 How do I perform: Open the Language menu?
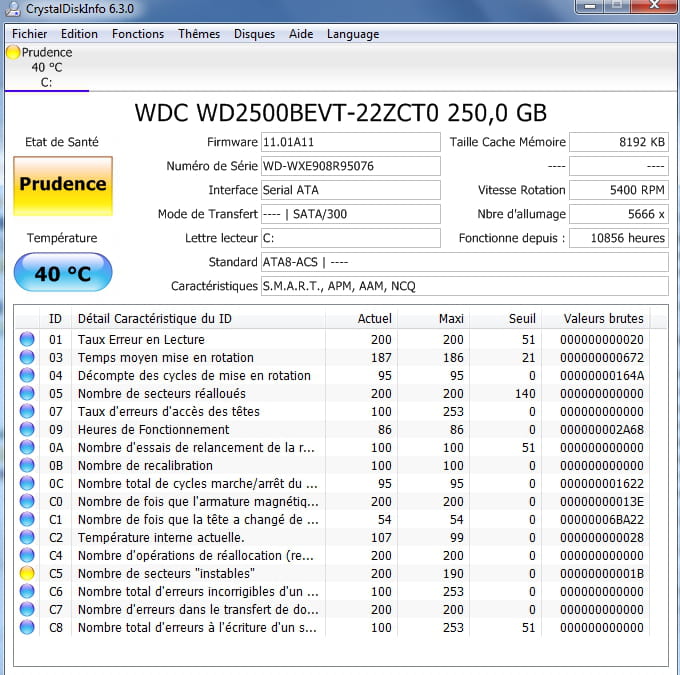(352, 34)
